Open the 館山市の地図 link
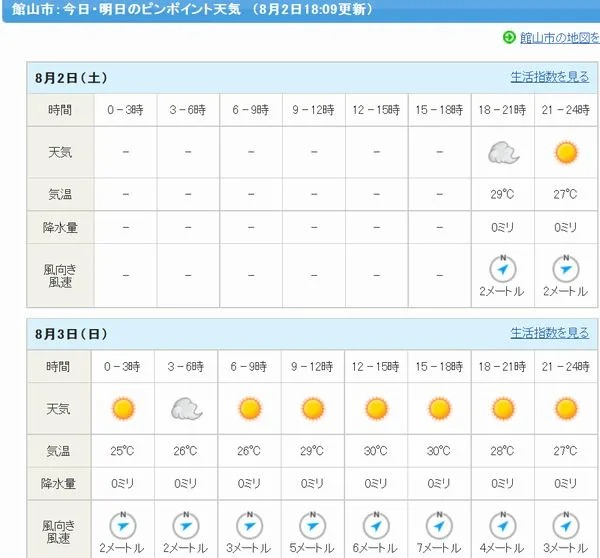Screen dimensions: 600x558 559,38
